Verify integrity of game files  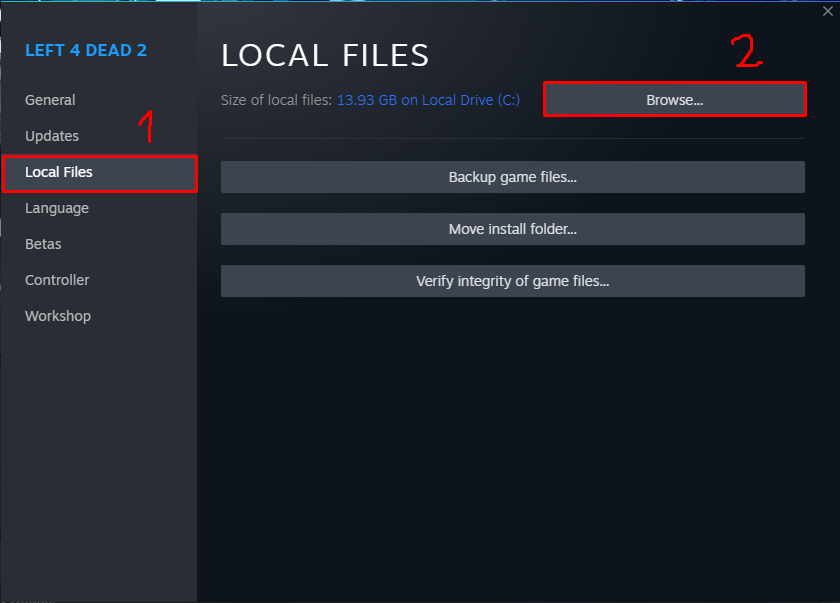(513, 281)
